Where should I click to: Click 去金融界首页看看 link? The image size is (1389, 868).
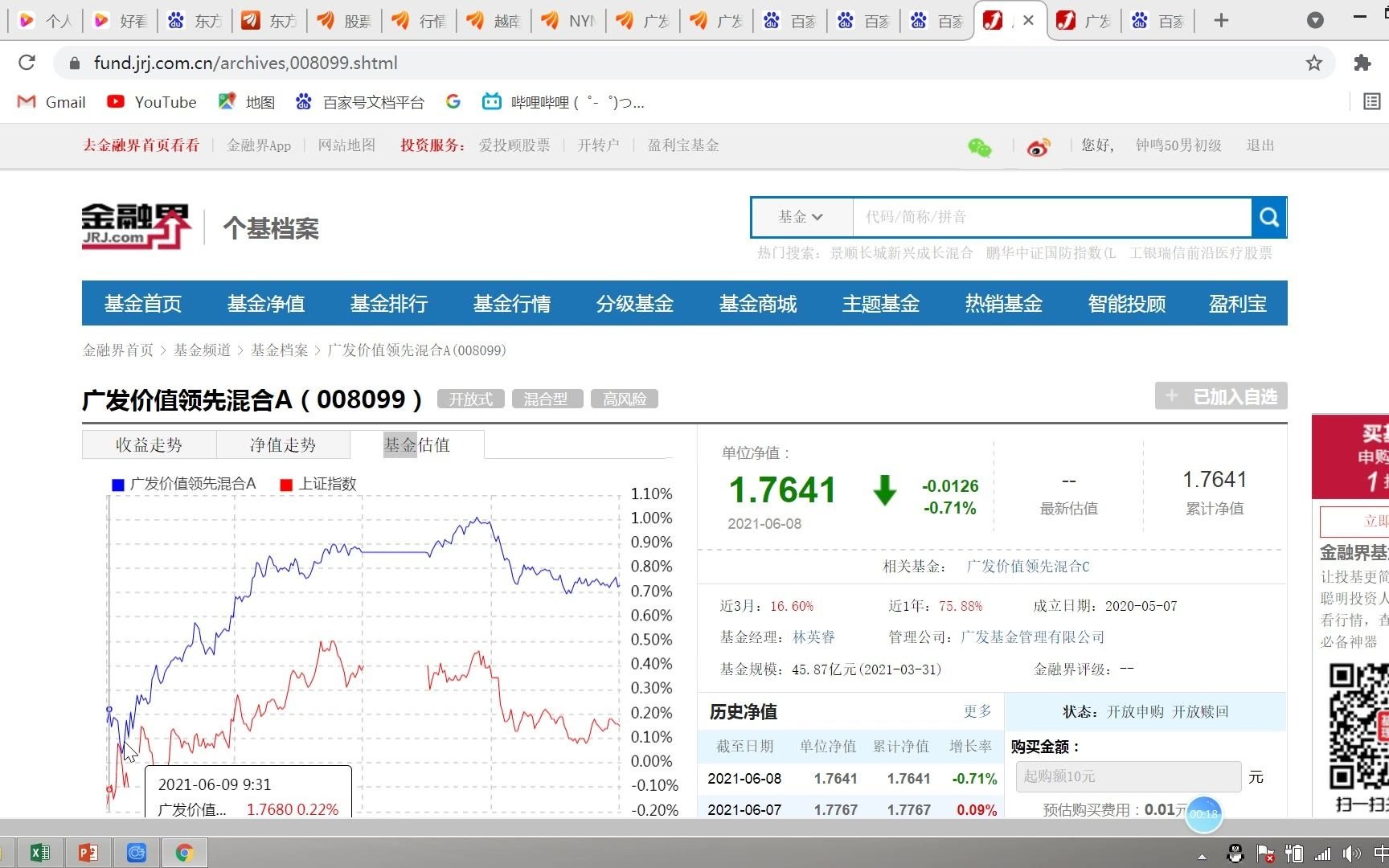click(x=141, y=145)
